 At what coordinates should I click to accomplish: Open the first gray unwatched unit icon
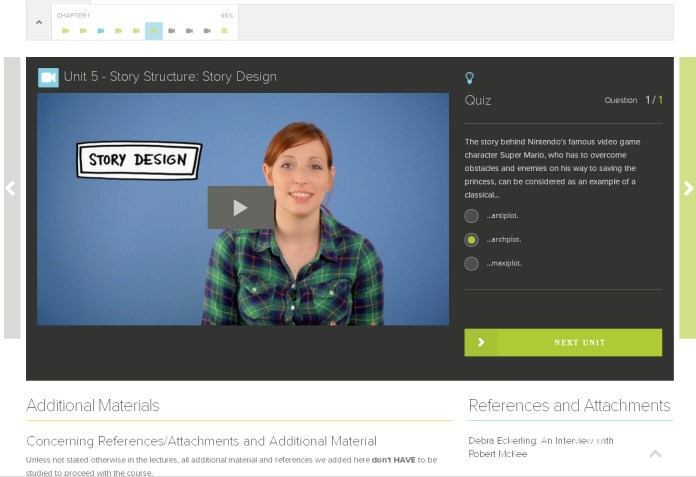point(171,31)
